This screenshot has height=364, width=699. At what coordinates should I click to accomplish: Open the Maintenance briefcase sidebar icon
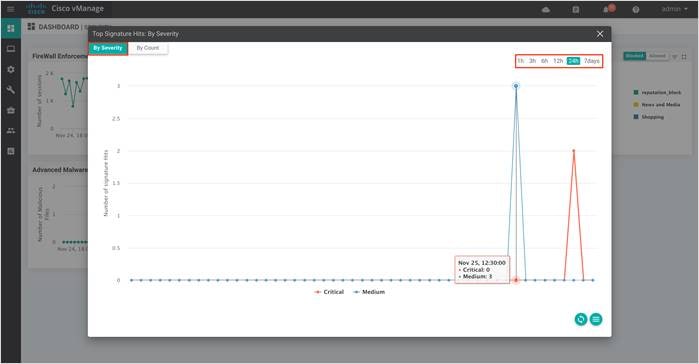[11, 110]
